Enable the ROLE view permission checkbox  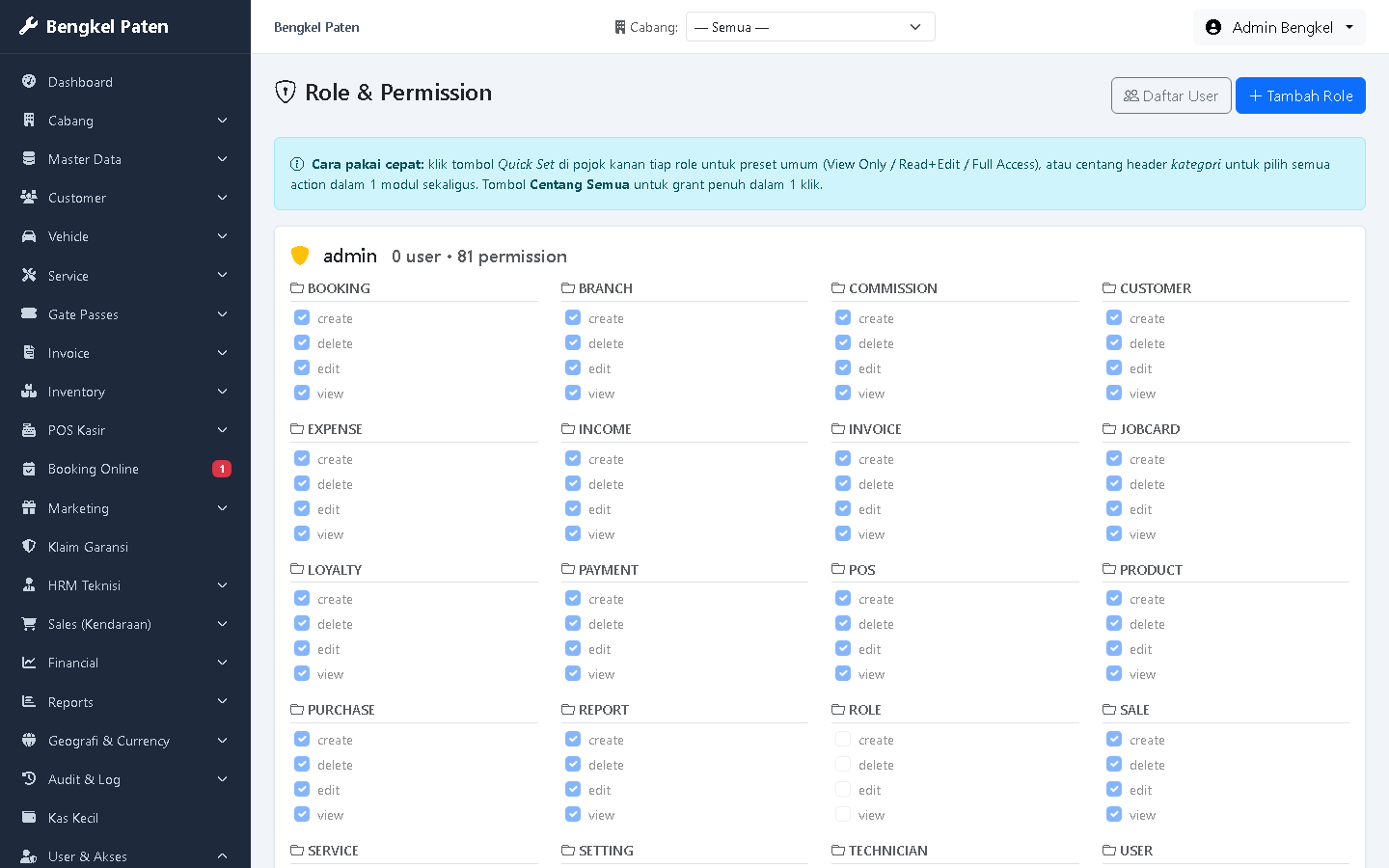[x=843, y=814]
